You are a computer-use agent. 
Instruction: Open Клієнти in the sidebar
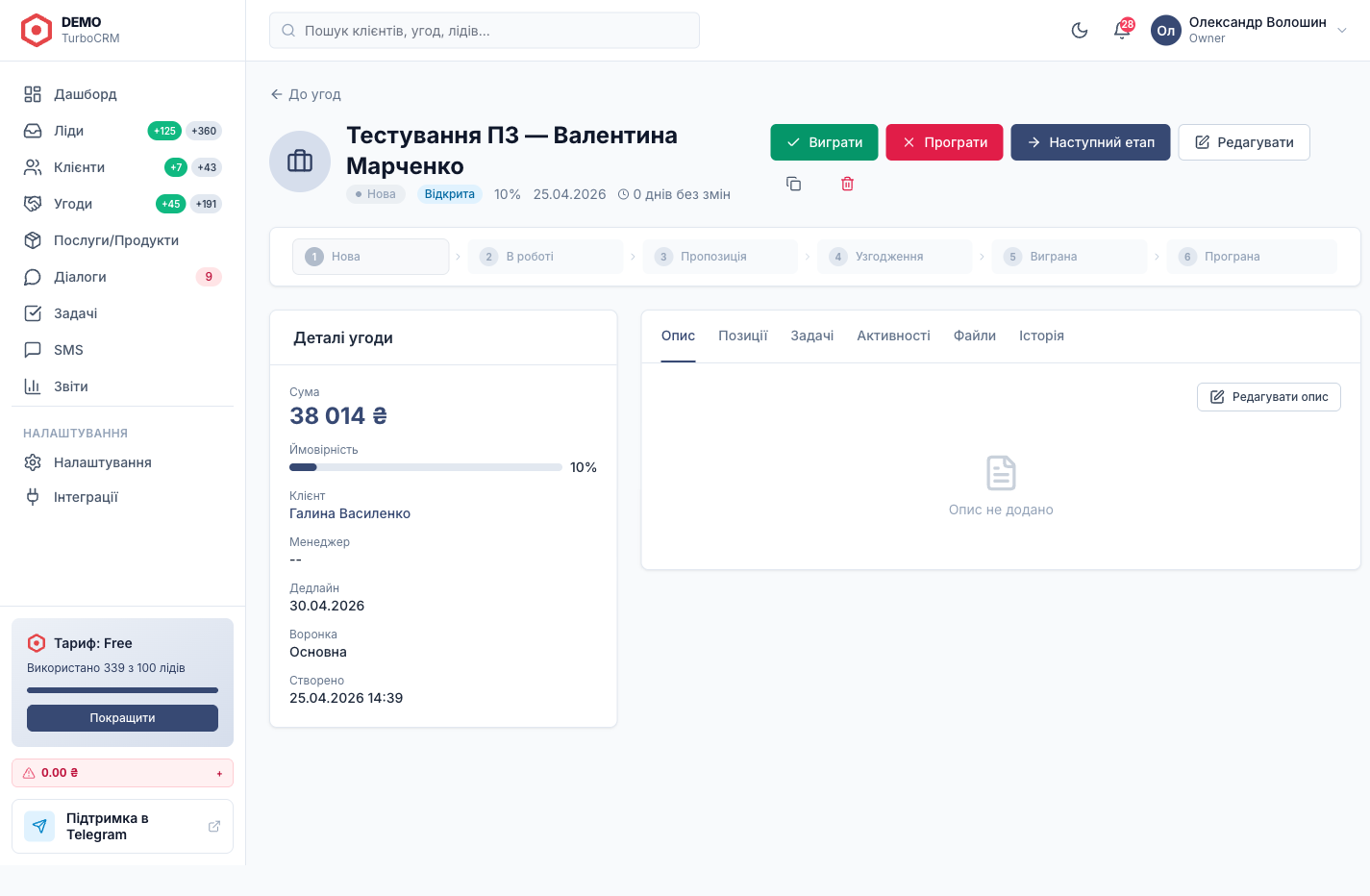pos(122,167)
